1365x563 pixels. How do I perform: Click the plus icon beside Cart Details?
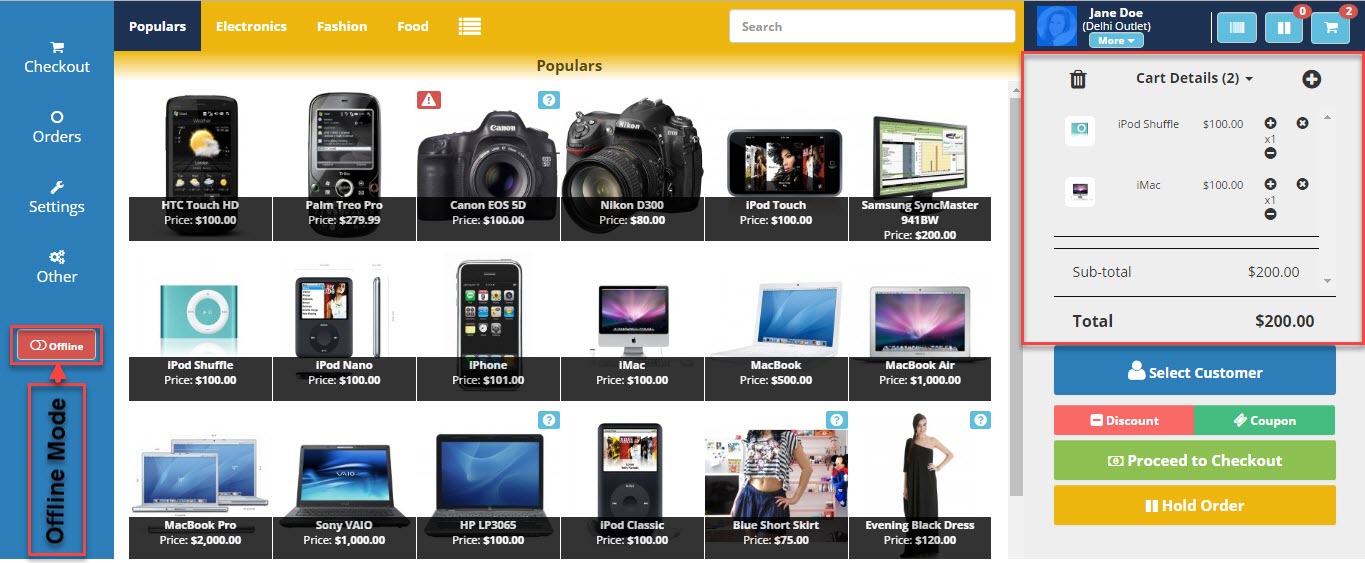(x=1311, y=79)
